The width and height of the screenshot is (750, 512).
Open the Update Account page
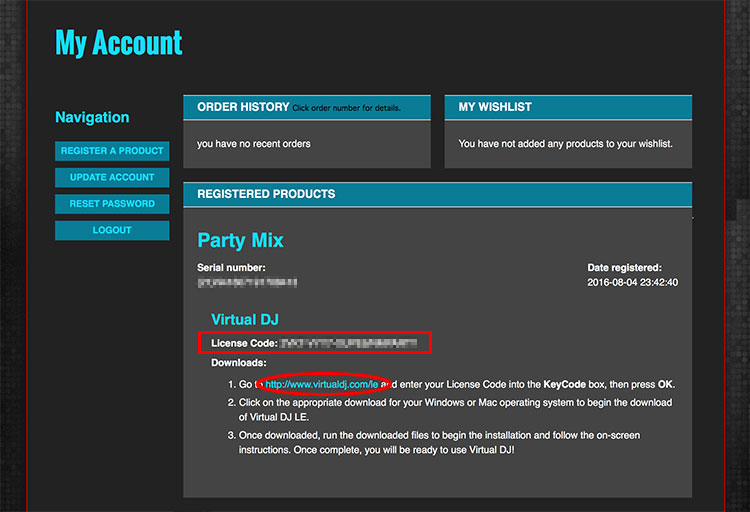pyautogui.click(x=112, y=177)
